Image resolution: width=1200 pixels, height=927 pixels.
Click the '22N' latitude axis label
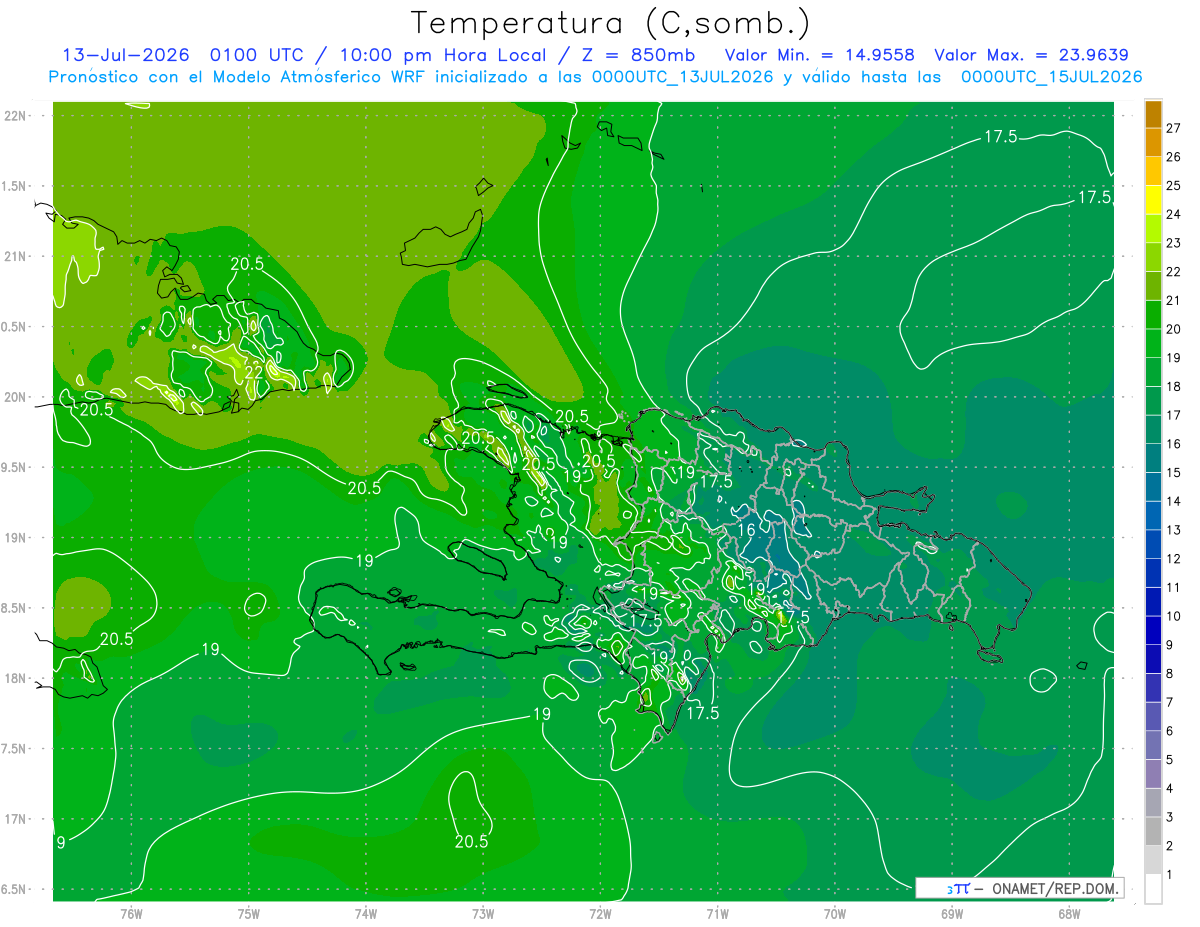click(x=16, y=115)
